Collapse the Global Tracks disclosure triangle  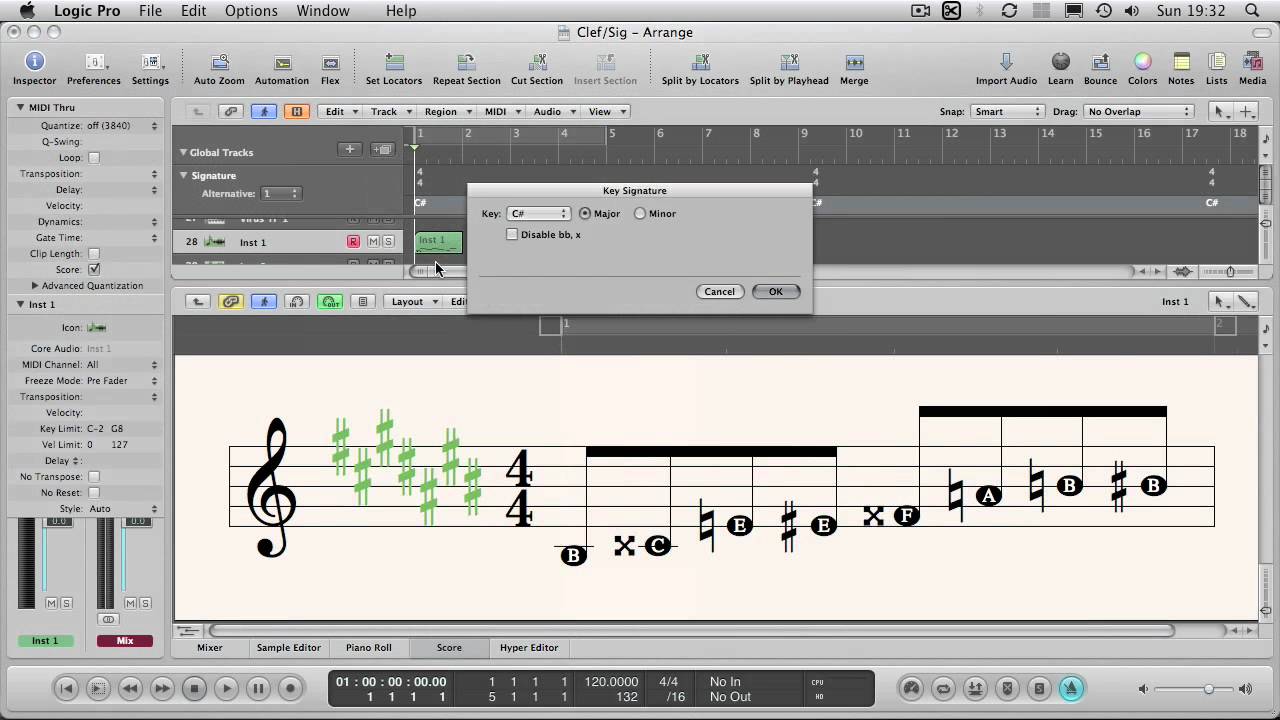[x=183, y=152]
